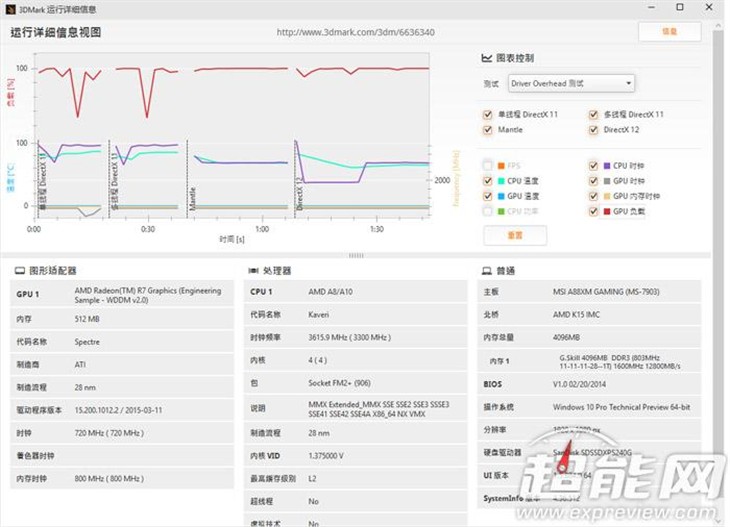Viewport: 730px width, 527px height.
Task: Toggle the CPU 时钟 series checkbox
Action: point(594,166)
